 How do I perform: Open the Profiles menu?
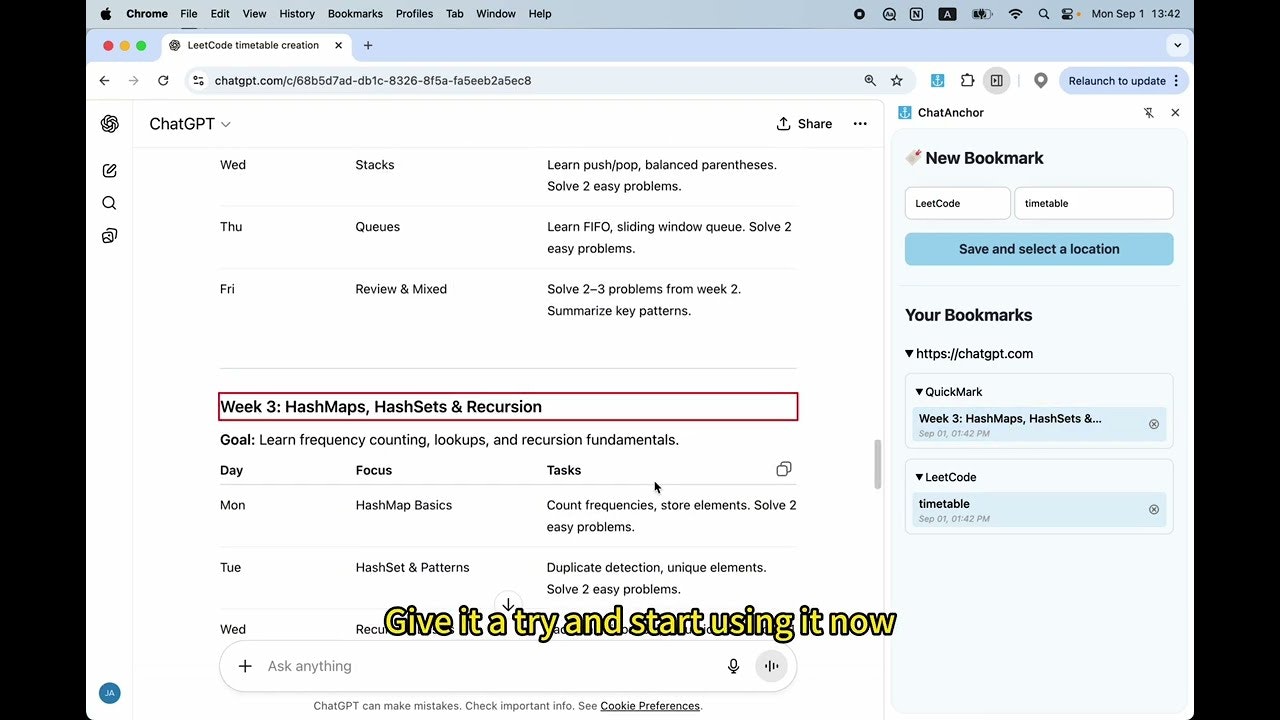click(x=414, y=14)
